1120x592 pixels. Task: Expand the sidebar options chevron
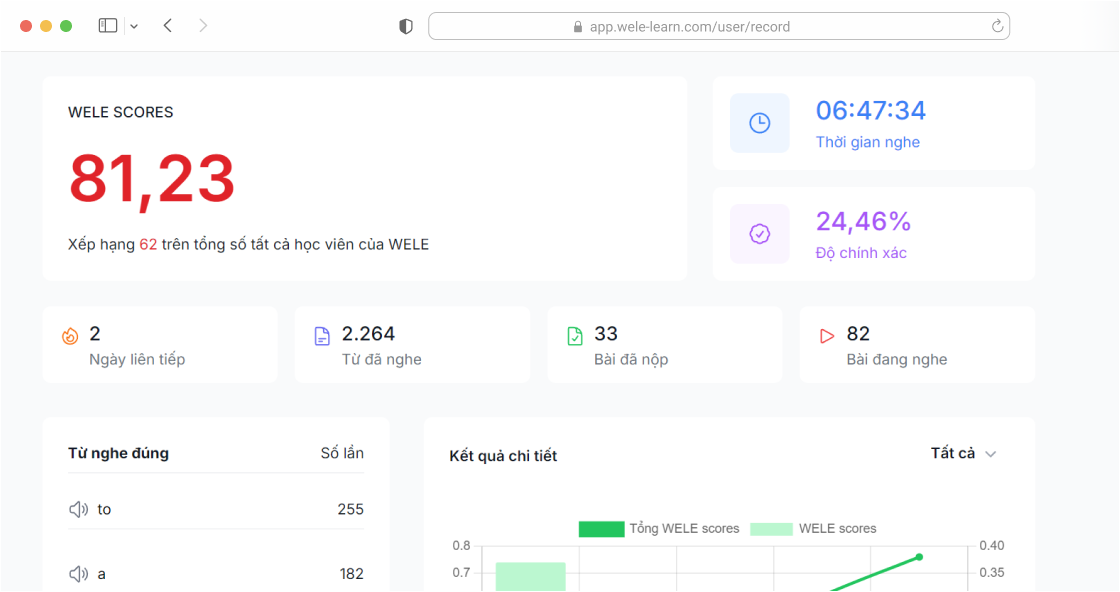(x=134, y=26)
